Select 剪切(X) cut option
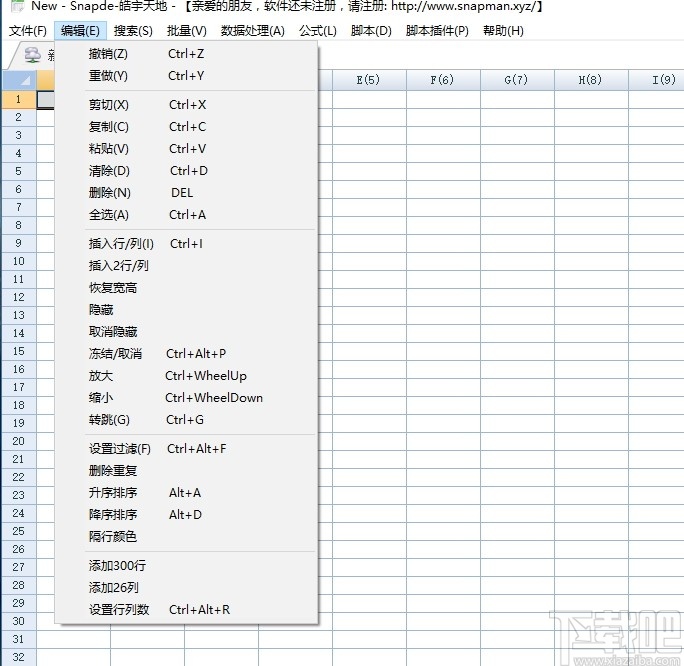This screenshot has width=684, height=666. pyautogui.click(x=187, y=105)
